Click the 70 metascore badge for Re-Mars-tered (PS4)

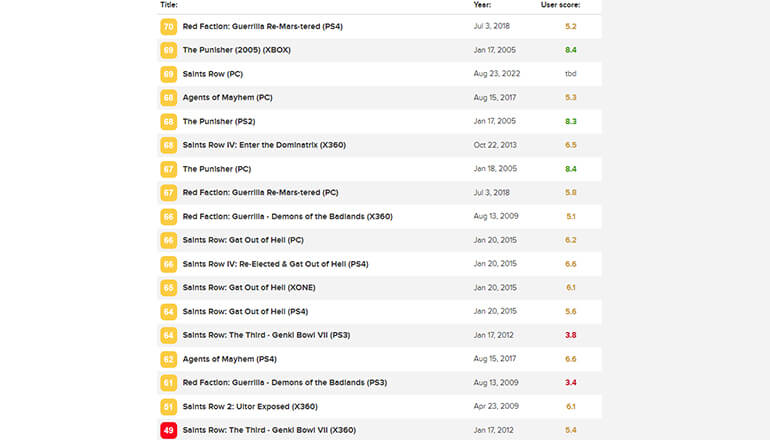tap(168, 27)
